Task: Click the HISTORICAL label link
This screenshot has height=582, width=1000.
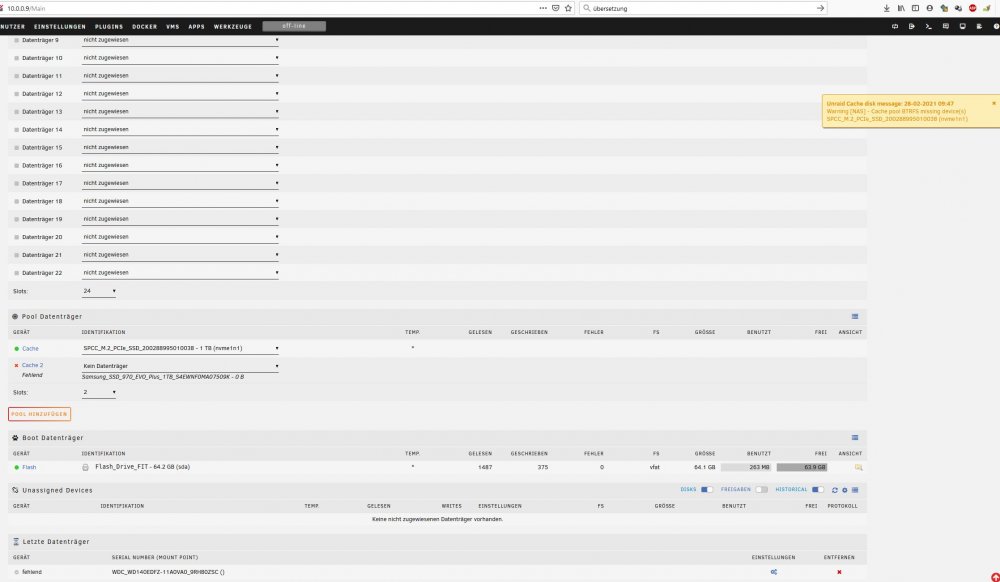Action: pyautogui.click(x=791, y=490)
